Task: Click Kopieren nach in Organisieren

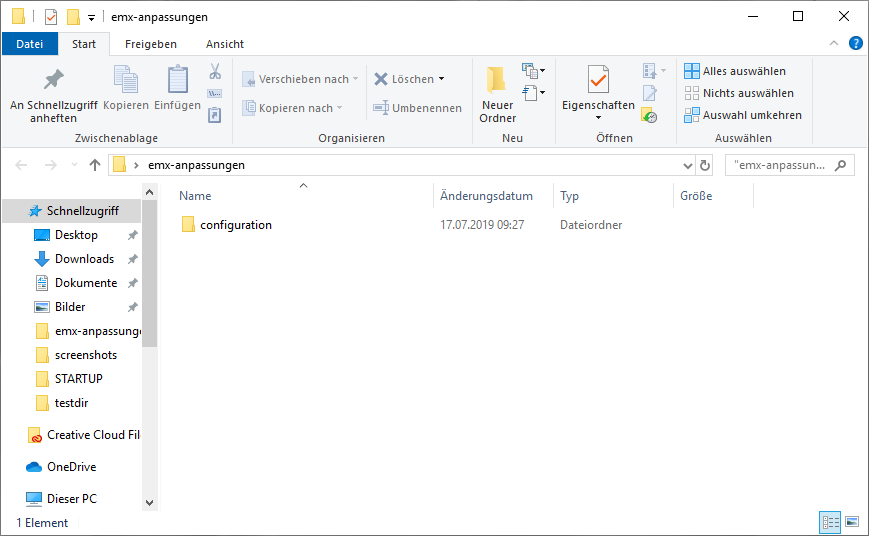Action: [x=293, y=108]
